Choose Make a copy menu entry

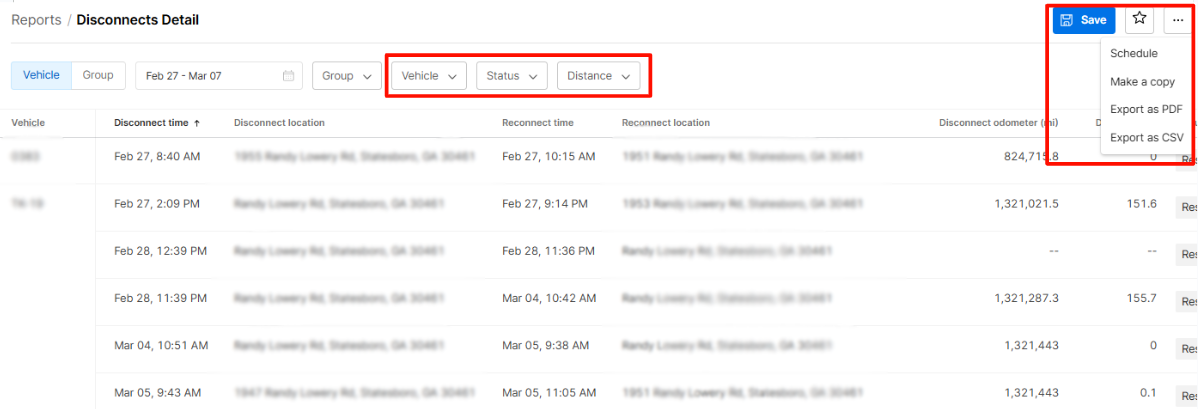[x=1142, y=82]
